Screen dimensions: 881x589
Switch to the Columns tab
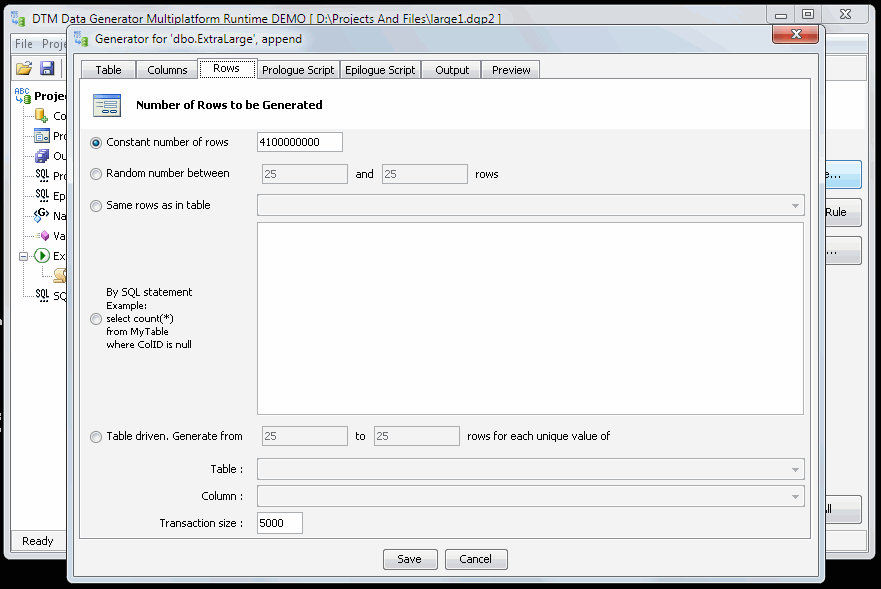[167, 69]
